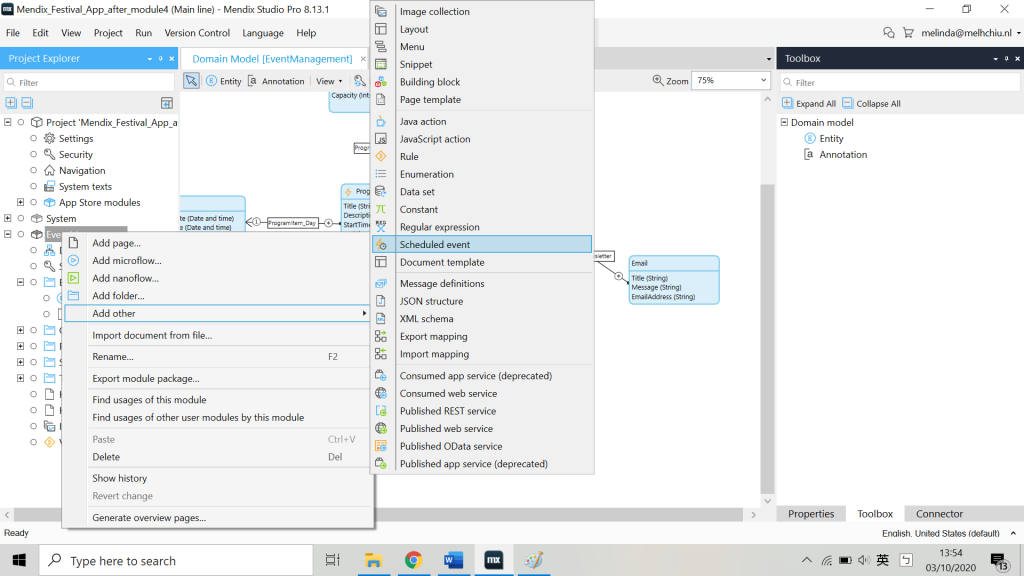Click the Toolbox filter field
The image size is (1024, 576).
901,82
